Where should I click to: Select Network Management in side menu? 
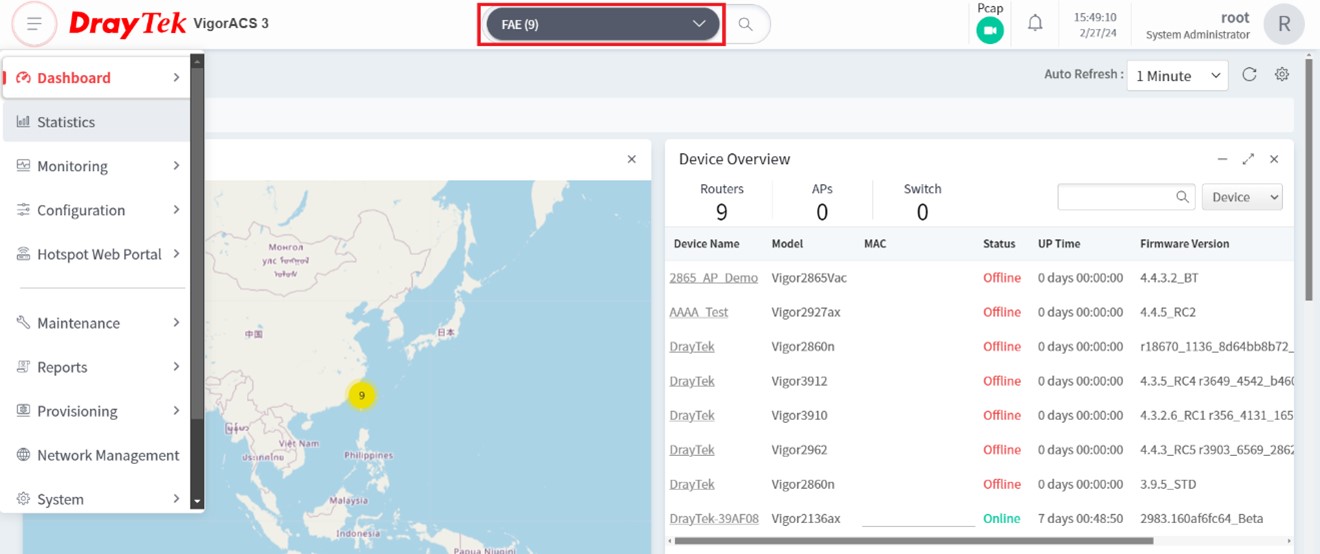point(97,455)
